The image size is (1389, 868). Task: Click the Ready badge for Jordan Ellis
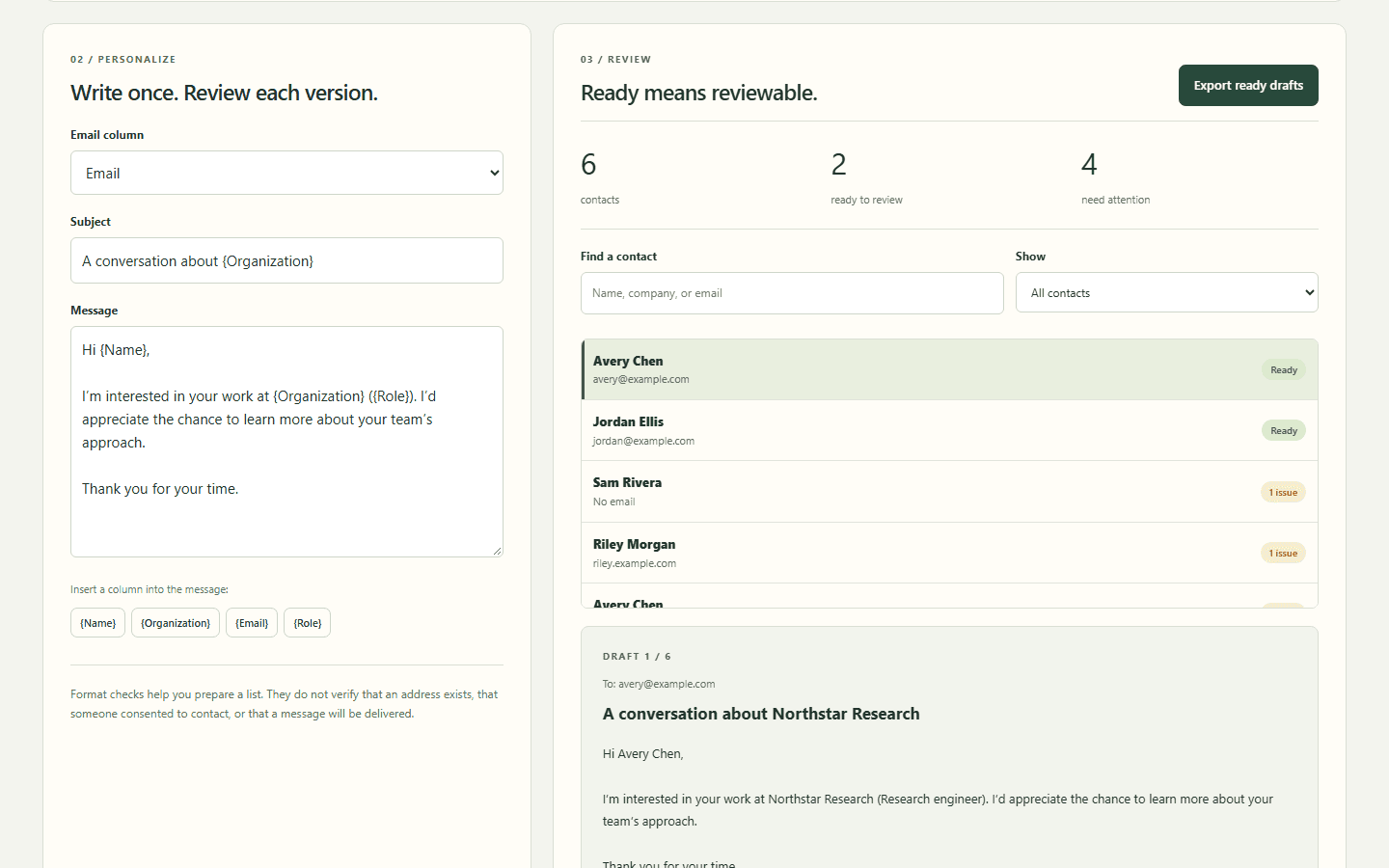tap(1283, 431)
